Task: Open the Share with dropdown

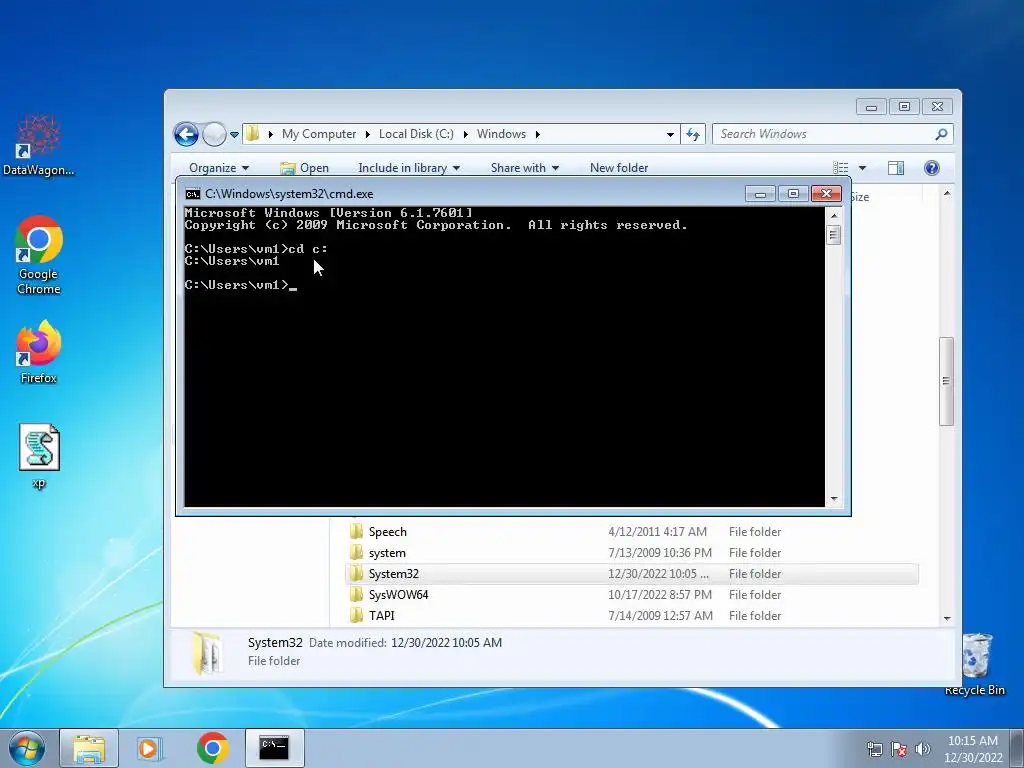Action: tap(524, 168)
